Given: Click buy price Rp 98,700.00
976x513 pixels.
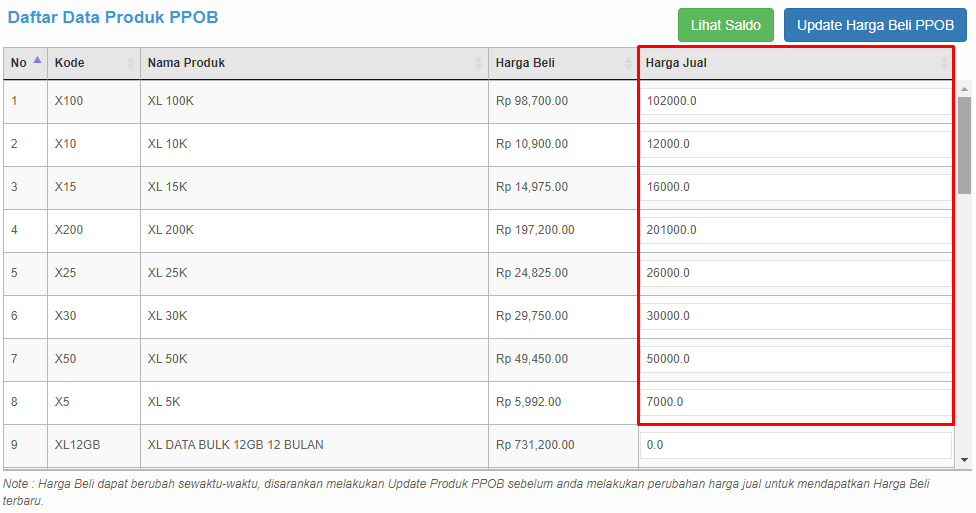Looking at the screenshot, I should click(x=532, y=101).
